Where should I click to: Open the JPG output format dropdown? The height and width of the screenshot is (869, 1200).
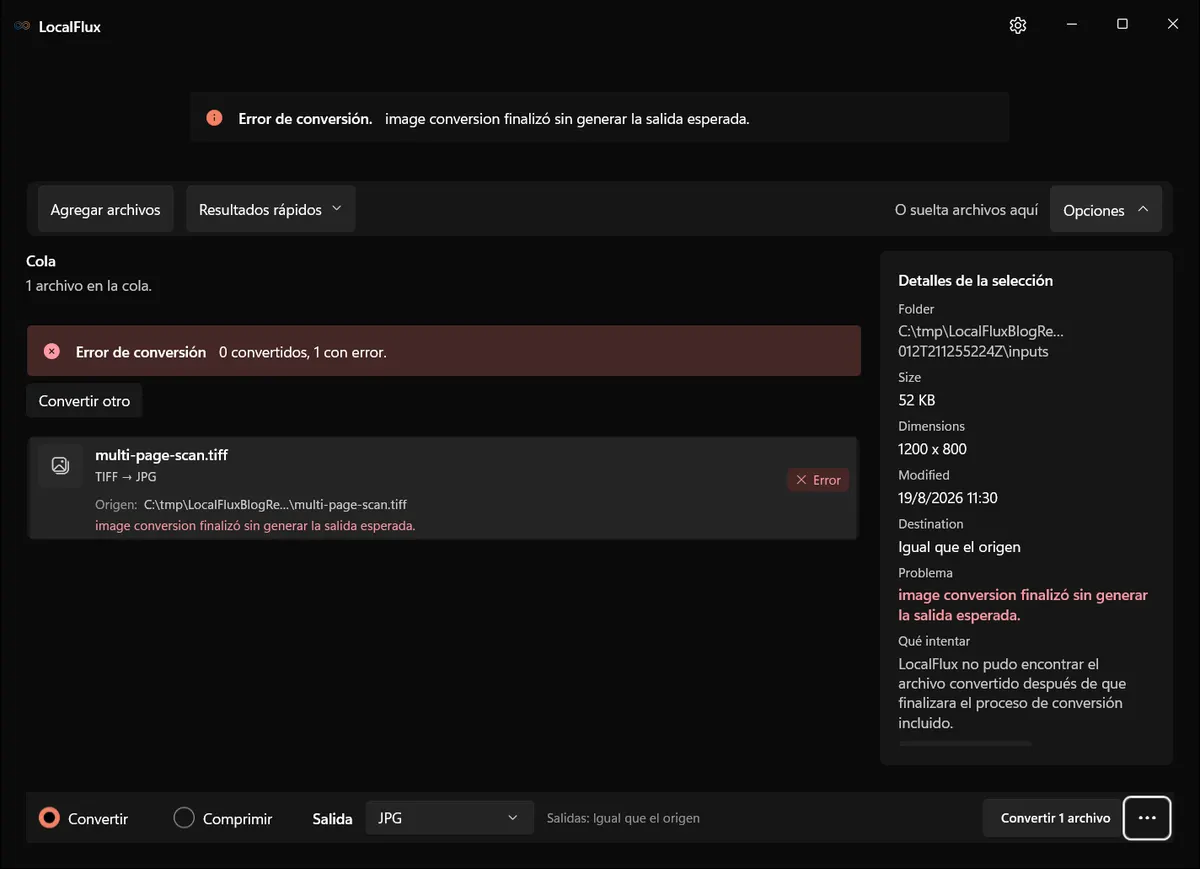(449, 817)
